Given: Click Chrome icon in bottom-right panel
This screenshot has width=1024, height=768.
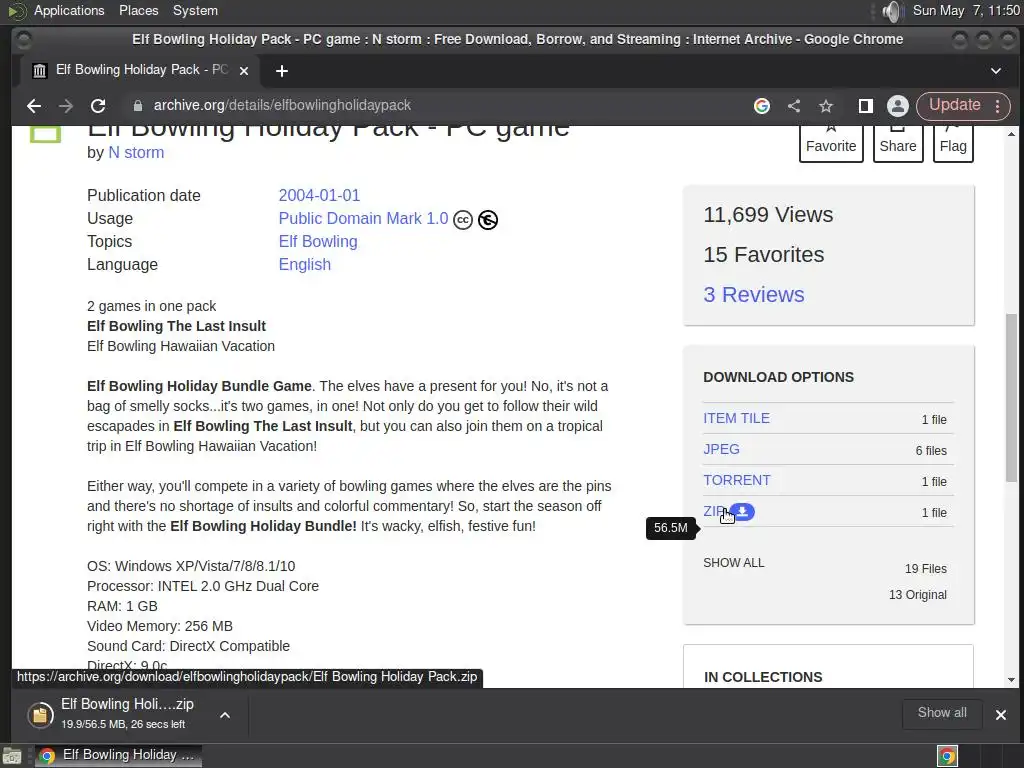Looking at the screenshot, I should (x=948, y=756).
